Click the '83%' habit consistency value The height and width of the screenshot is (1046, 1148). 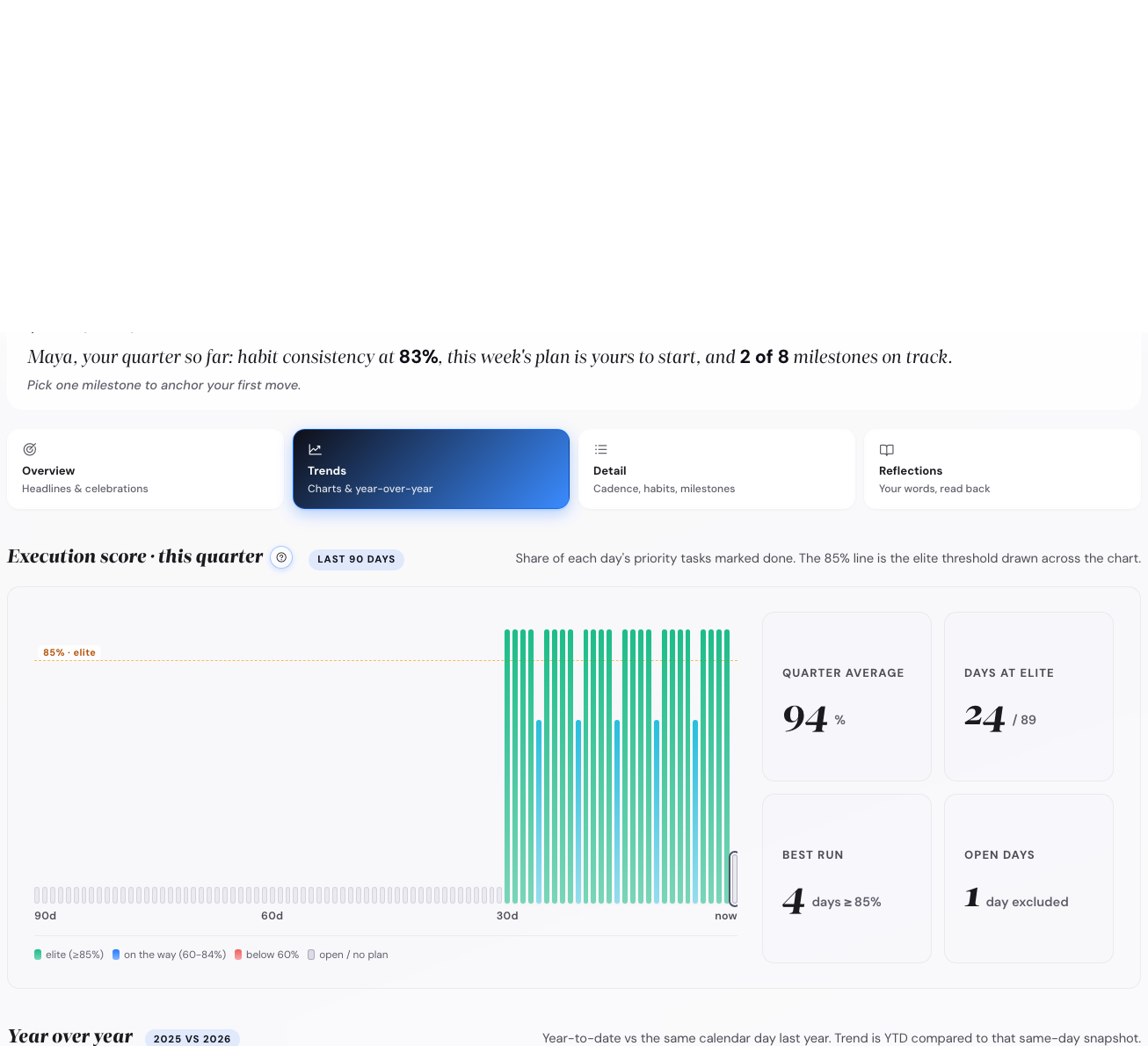418,357
